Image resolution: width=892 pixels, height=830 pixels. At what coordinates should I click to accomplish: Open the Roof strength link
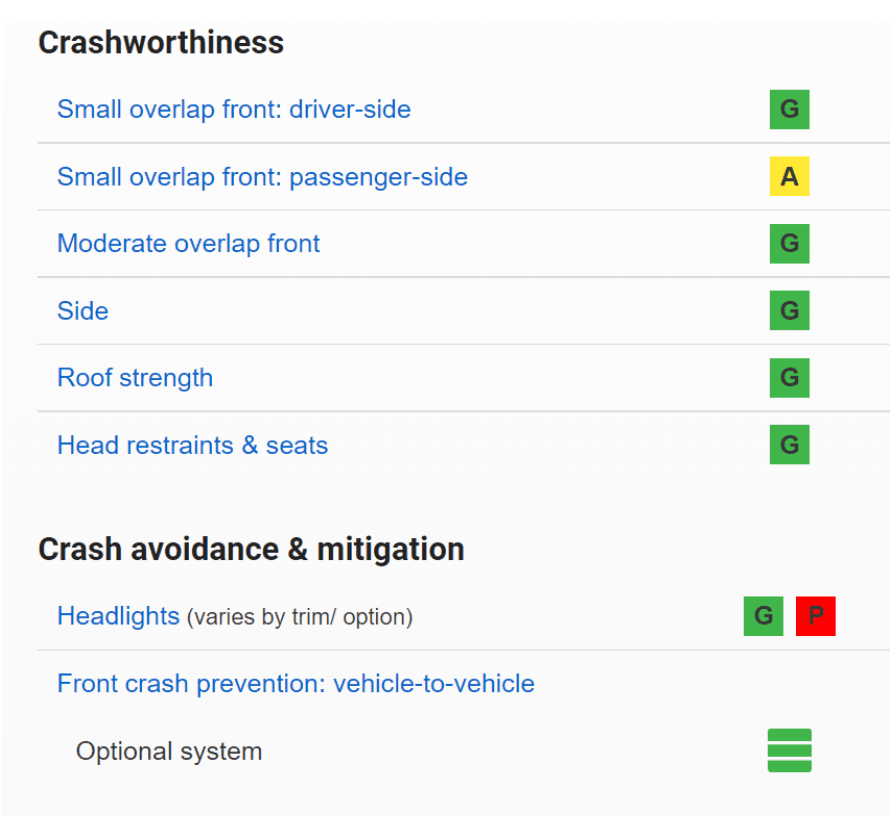[x=135, y=378]
